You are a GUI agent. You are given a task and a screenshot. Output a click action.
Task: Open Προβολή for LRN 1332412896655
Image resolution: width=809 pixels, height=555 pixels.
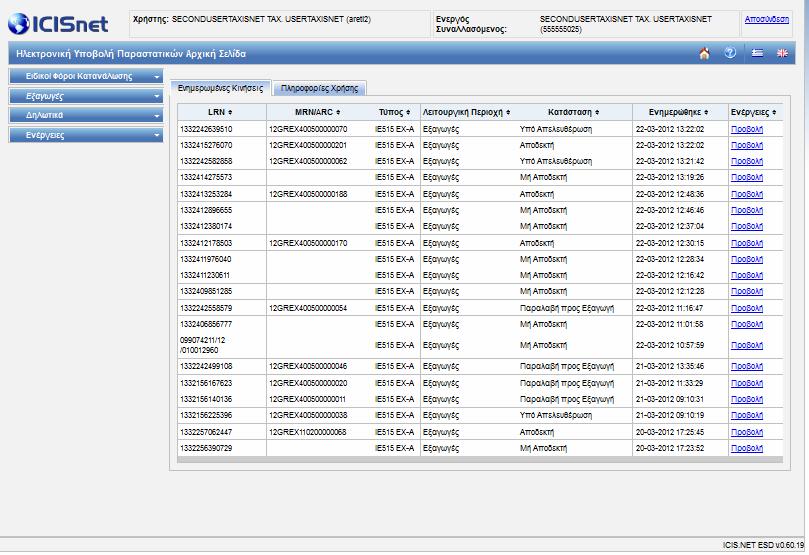pyautogui.click(x=747, y=210)
